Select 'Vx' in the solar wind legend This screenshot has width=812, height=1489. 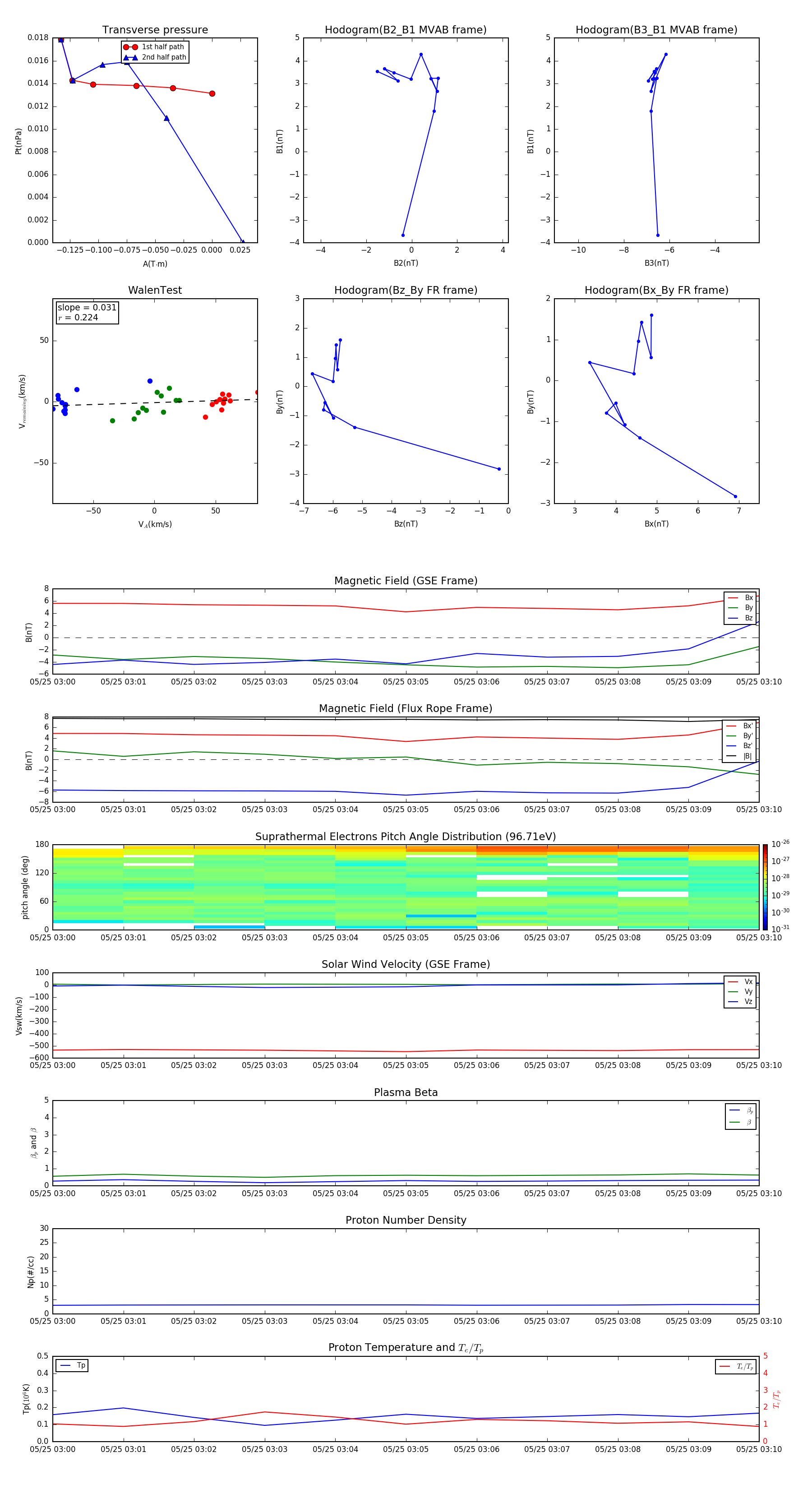tap(740, 981)
